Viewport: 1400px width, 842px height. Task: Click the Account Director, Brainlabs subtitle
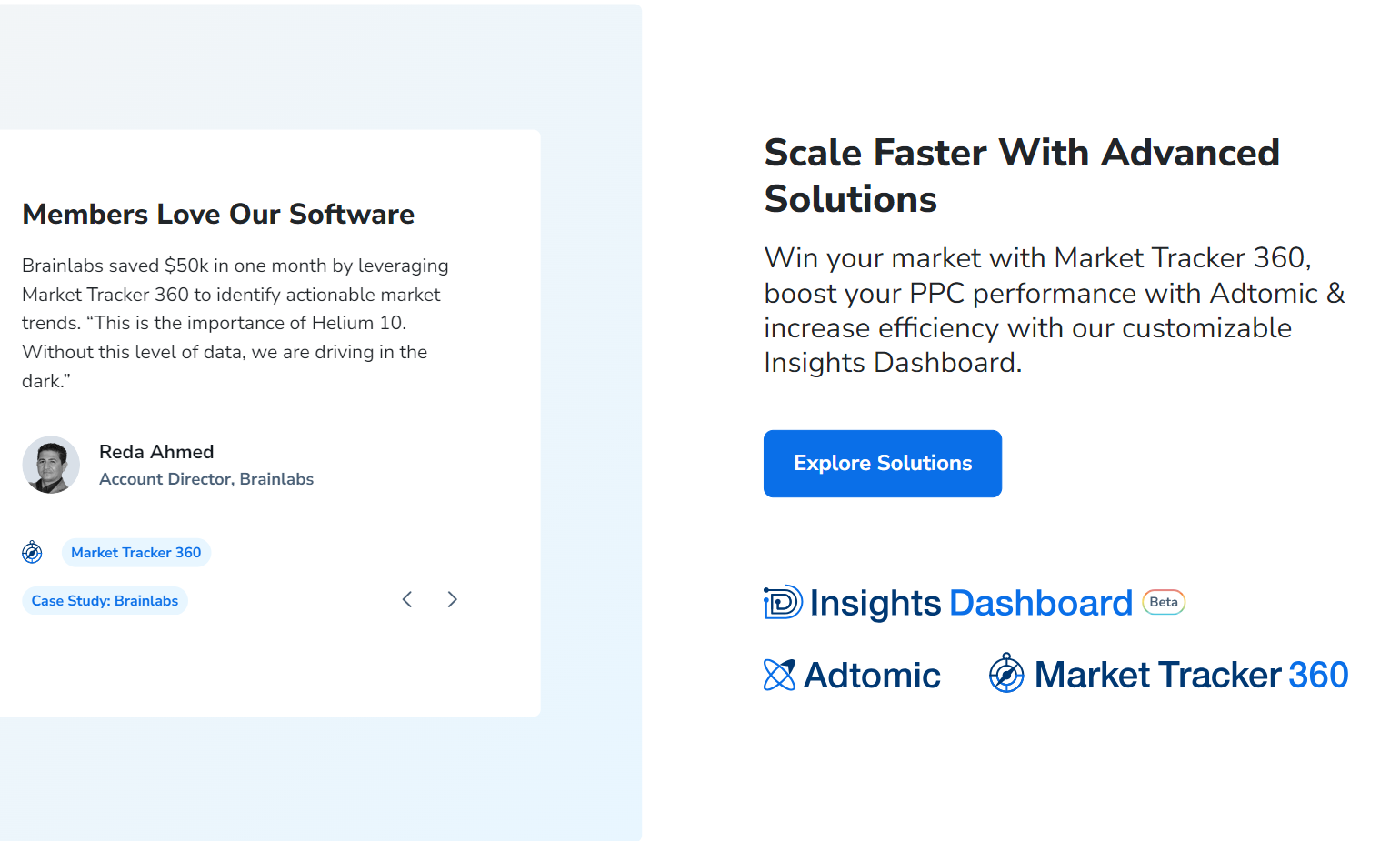[x=206, y=479]
